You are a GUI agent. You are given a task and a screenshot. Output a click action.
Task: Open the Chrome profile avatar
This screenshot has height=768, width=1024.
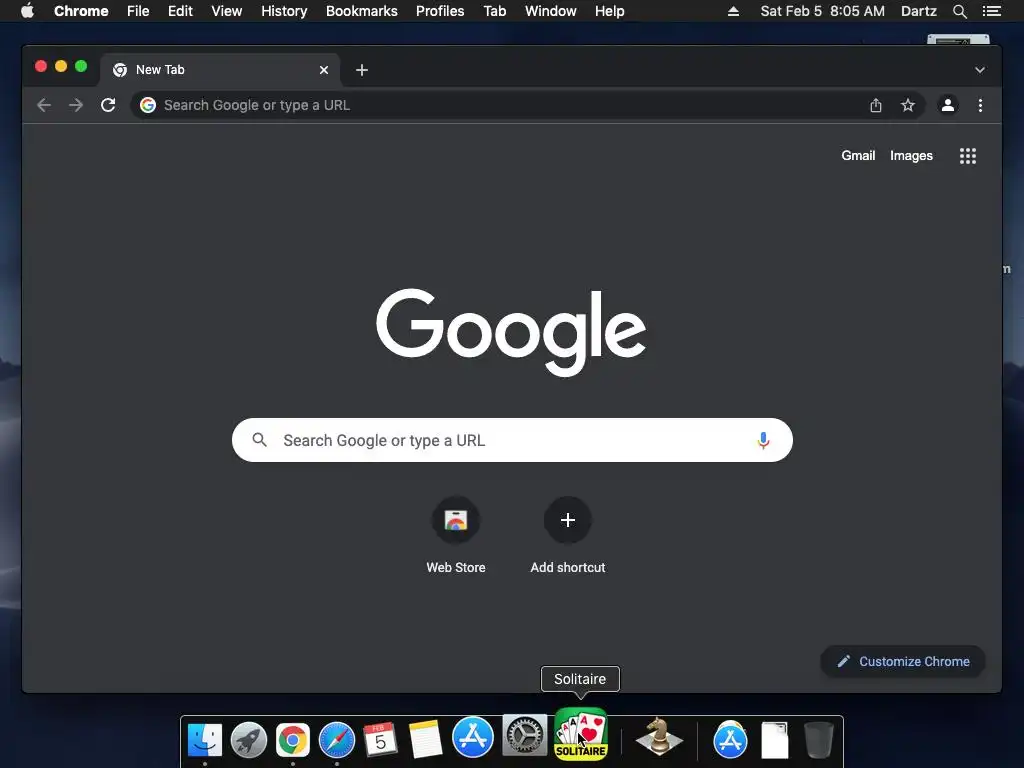tap(948, 105)
